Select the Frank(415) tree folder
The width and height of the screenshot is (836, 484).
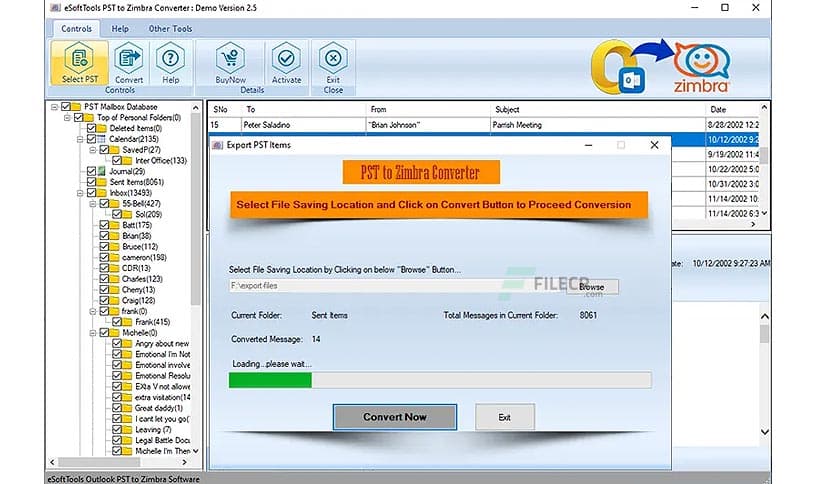click(x=152, y=322)
